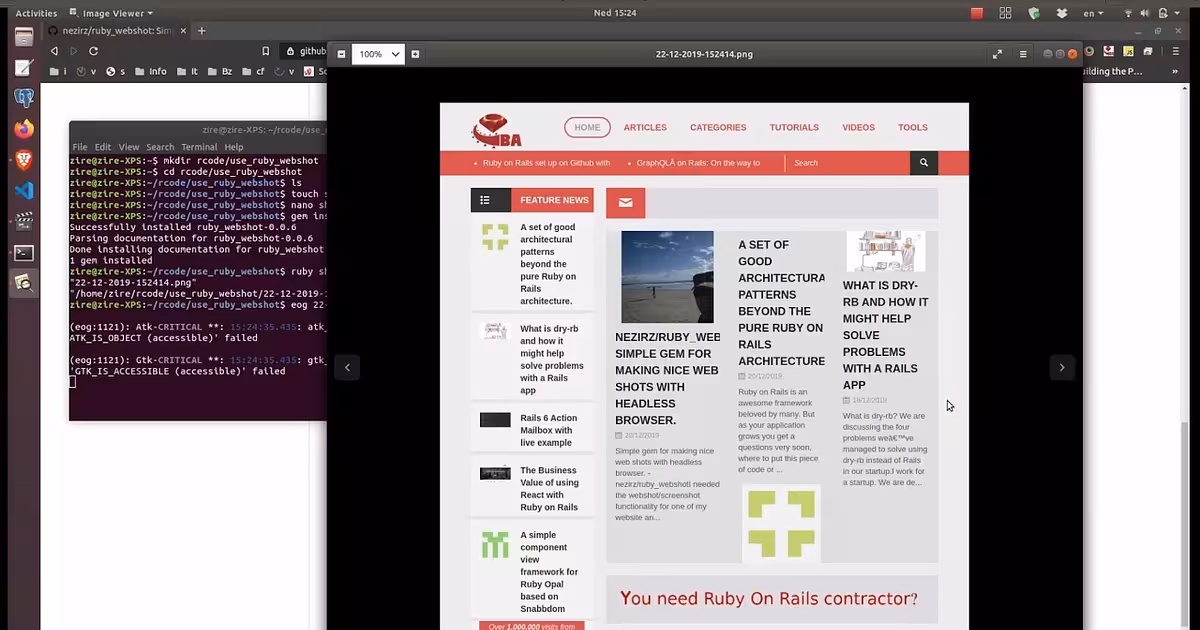Screen dimensions: 1200x630
Task: Launch the text editor from the dock
Action: (24, 68)
